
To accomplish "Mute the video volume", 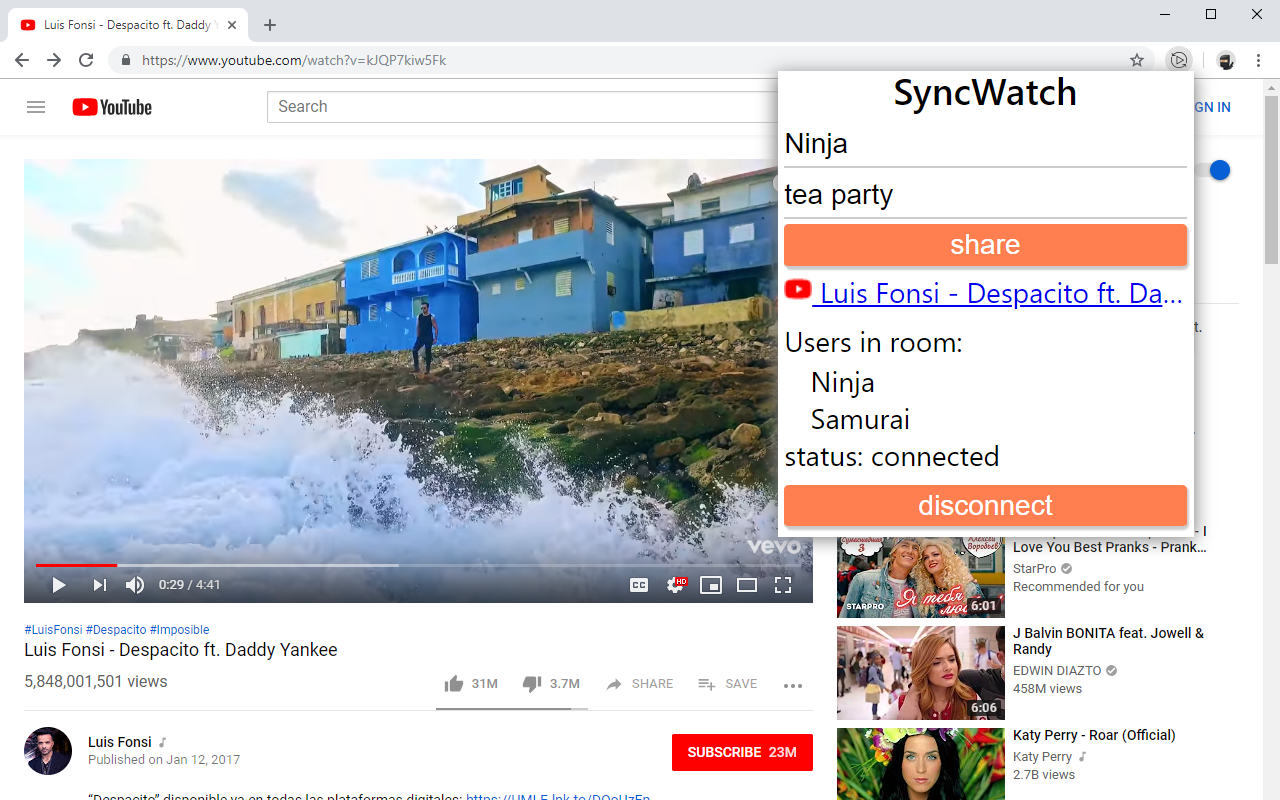I will tap(135, 585).
